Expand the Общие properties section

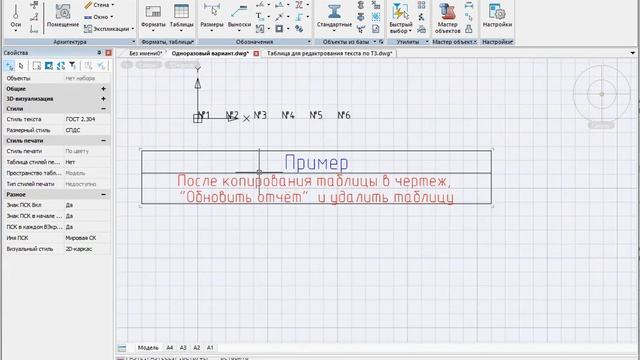coord(103,89)
